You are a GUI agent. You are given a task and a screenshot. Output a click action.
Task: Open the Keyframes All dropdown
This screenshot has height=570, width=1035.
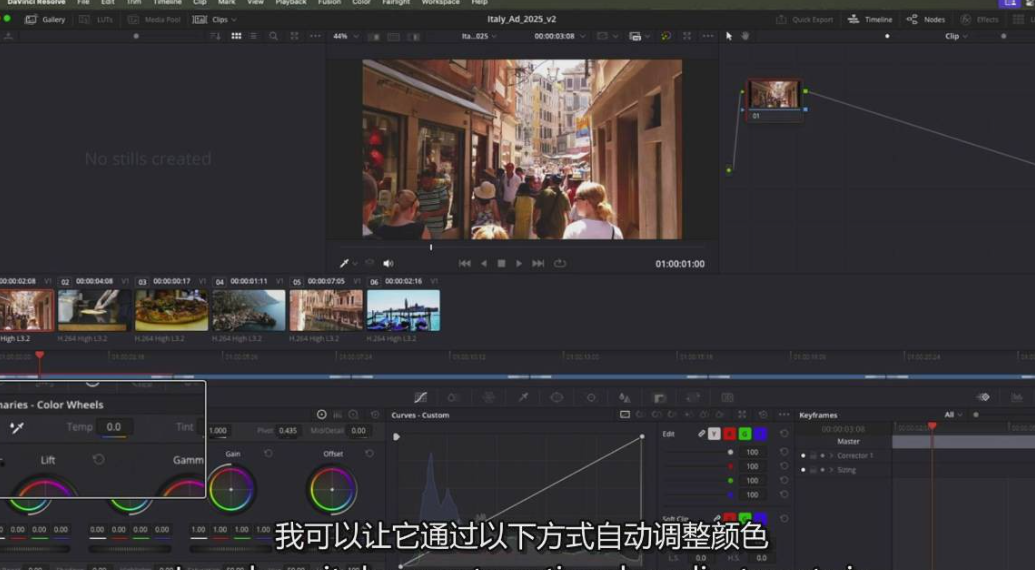point(953,415)
